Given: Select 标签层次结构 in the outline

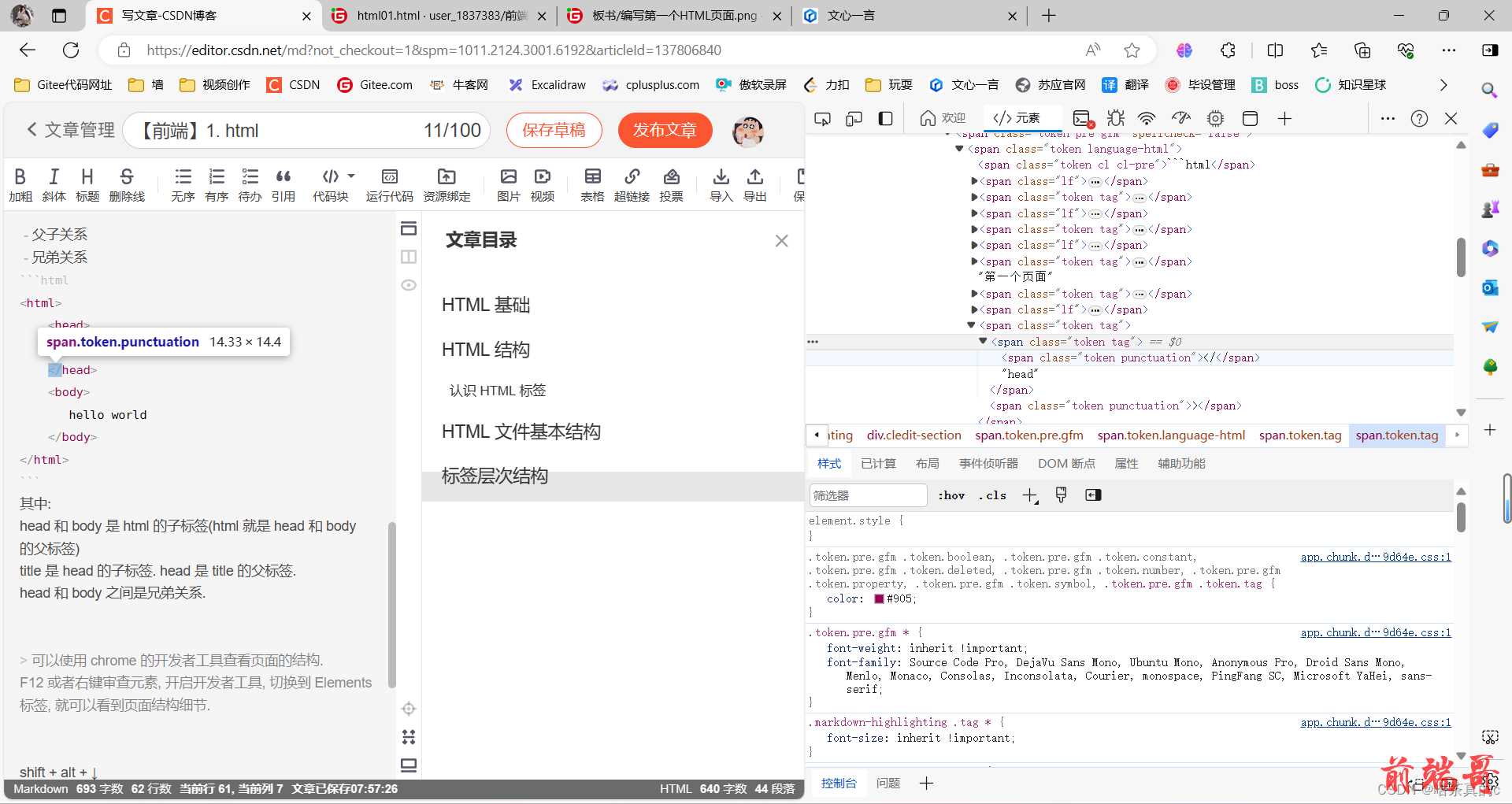Looking at the screenshot, I should pyautogui.click(x=495, y=476).
